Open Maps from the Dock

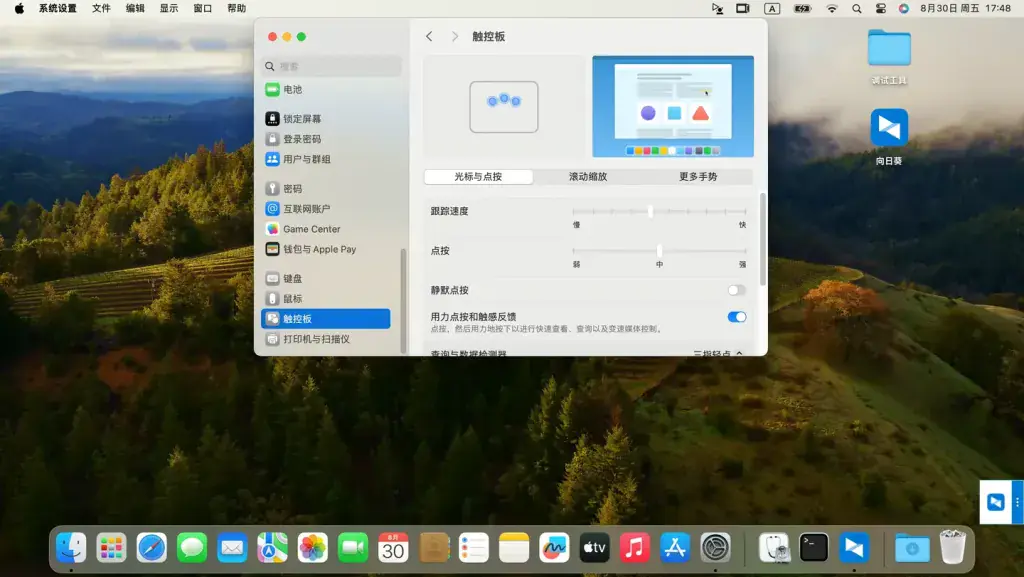(x=272, y=547)
